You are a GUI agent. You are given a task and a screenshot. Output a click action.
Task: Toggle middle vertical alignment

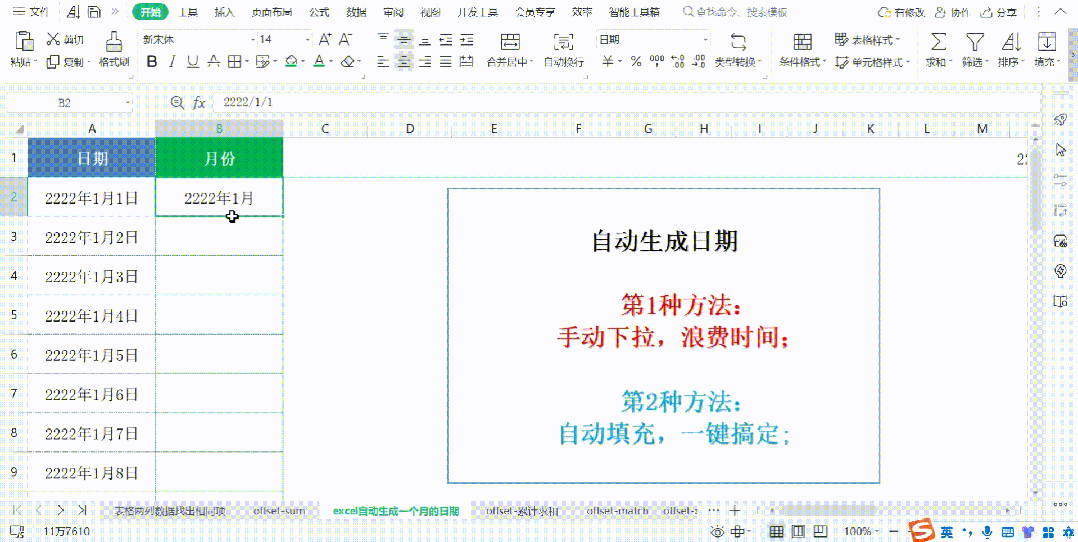(404, 39)
